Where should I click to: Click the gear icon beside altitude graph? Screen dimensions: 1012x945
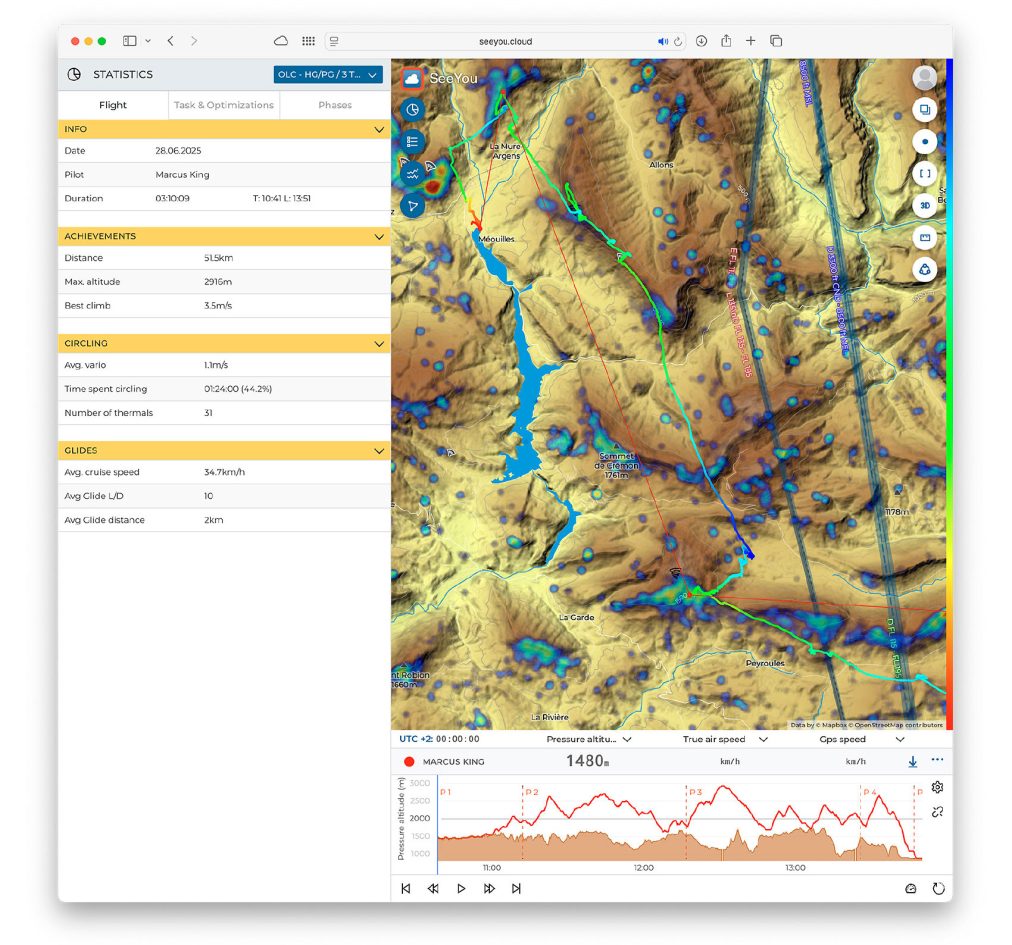tap(937, 787)
